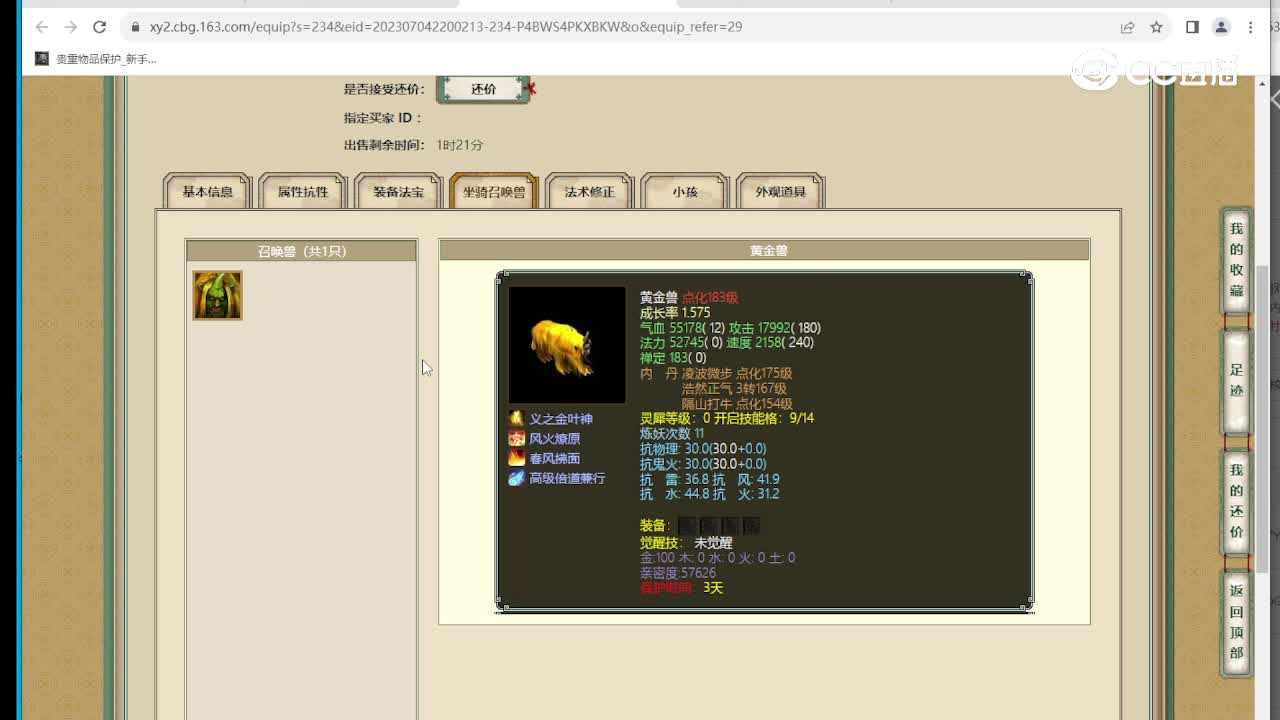Click 返回顶部 back-to-top button
This screenshot has width=1280, height=720.
click(x=1236, y=622)
